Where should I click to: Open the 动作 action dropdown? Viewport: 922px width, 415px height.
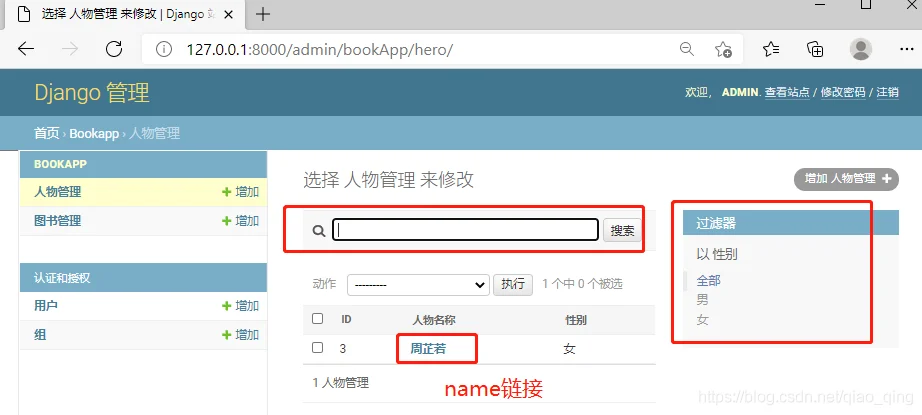(418, 285)
